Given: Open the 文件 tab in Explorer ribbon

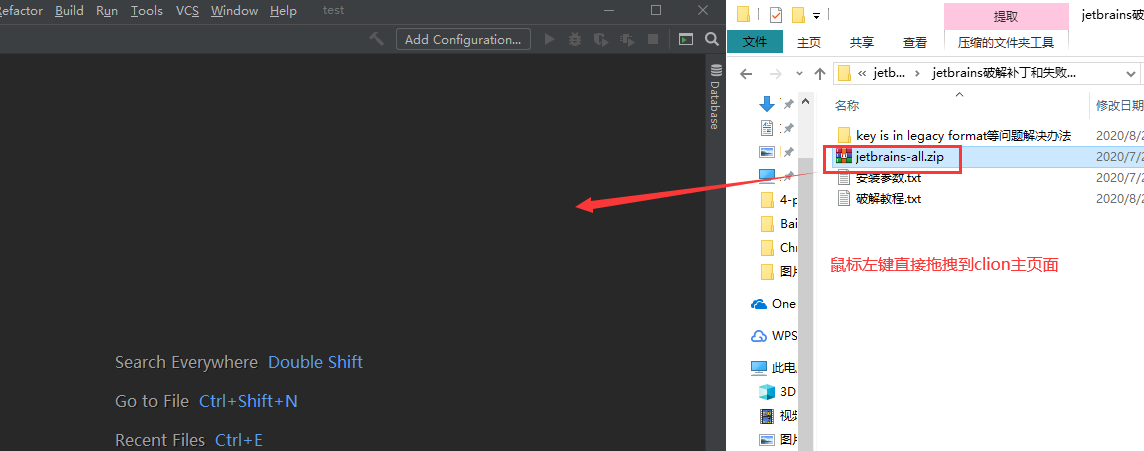Looking at the screenshot, I should (x=754, y=42).
